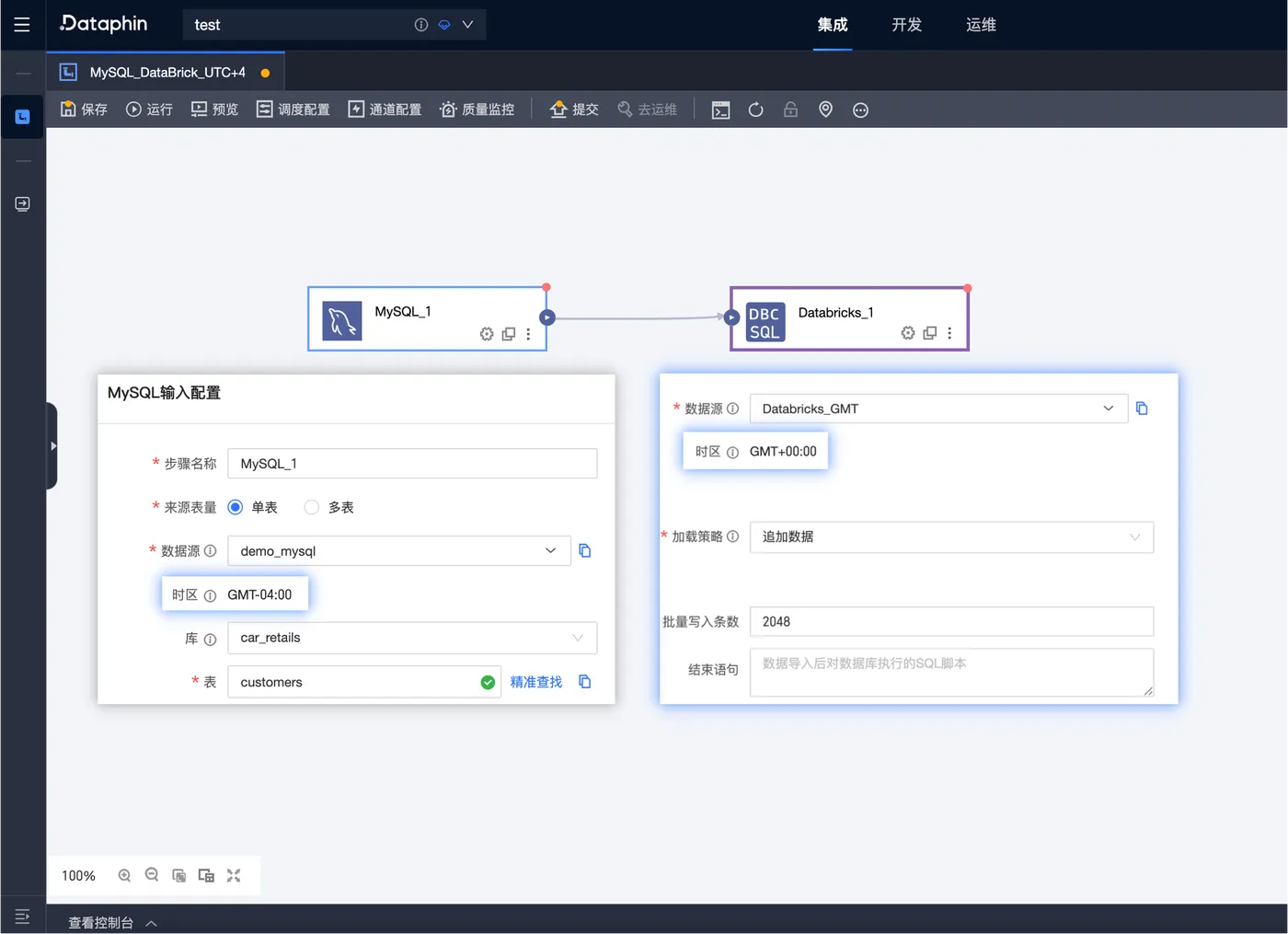Image resolution: width=1288 pixels, height=934 pixels.
Task: Open 预览 preview in toolbar
Action: coord(214,110)
